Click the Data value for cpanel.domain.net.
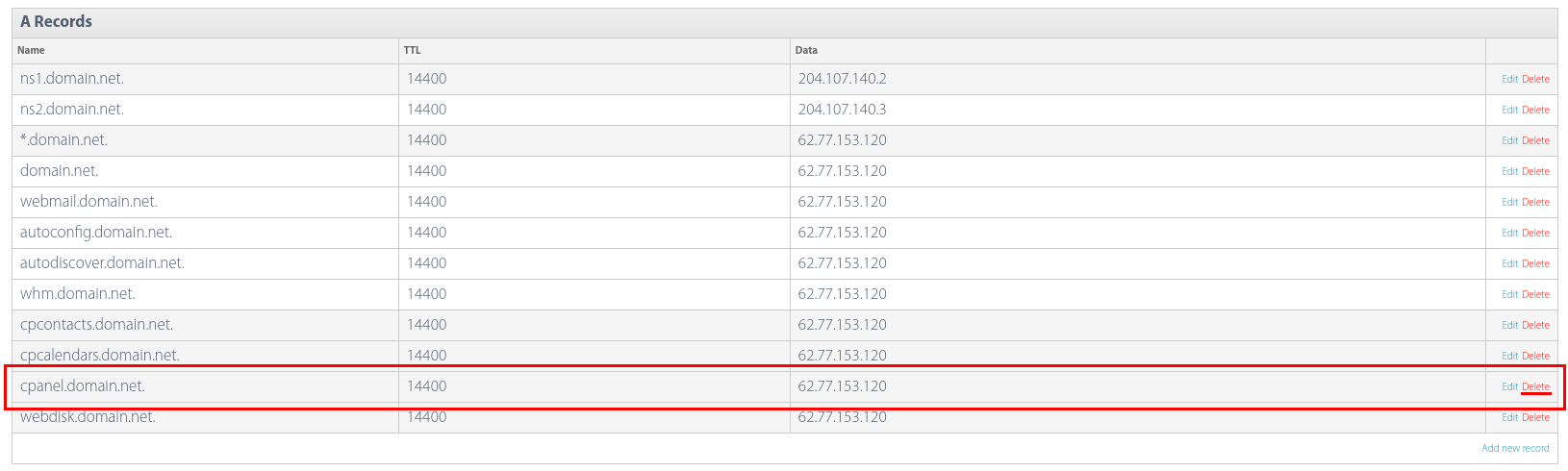 [842, 386]
